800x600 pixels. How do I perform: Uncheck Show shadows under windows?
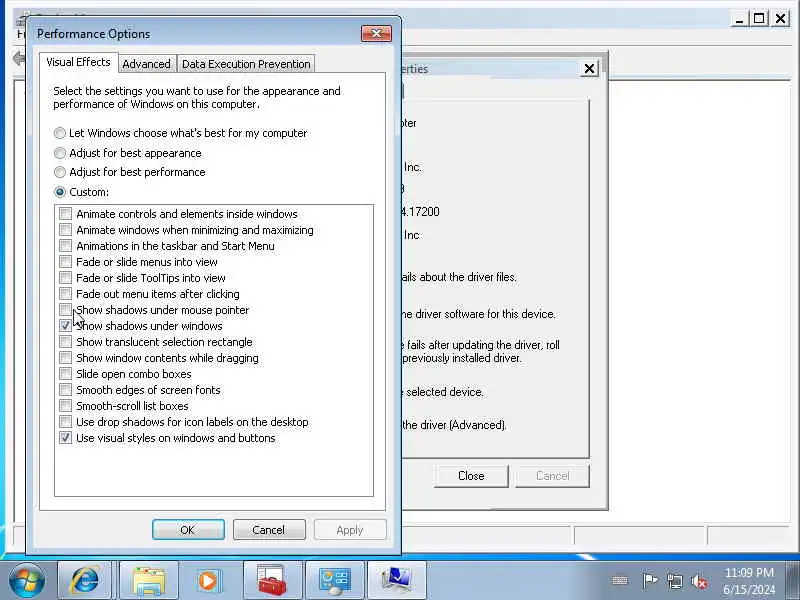[65, 326]
